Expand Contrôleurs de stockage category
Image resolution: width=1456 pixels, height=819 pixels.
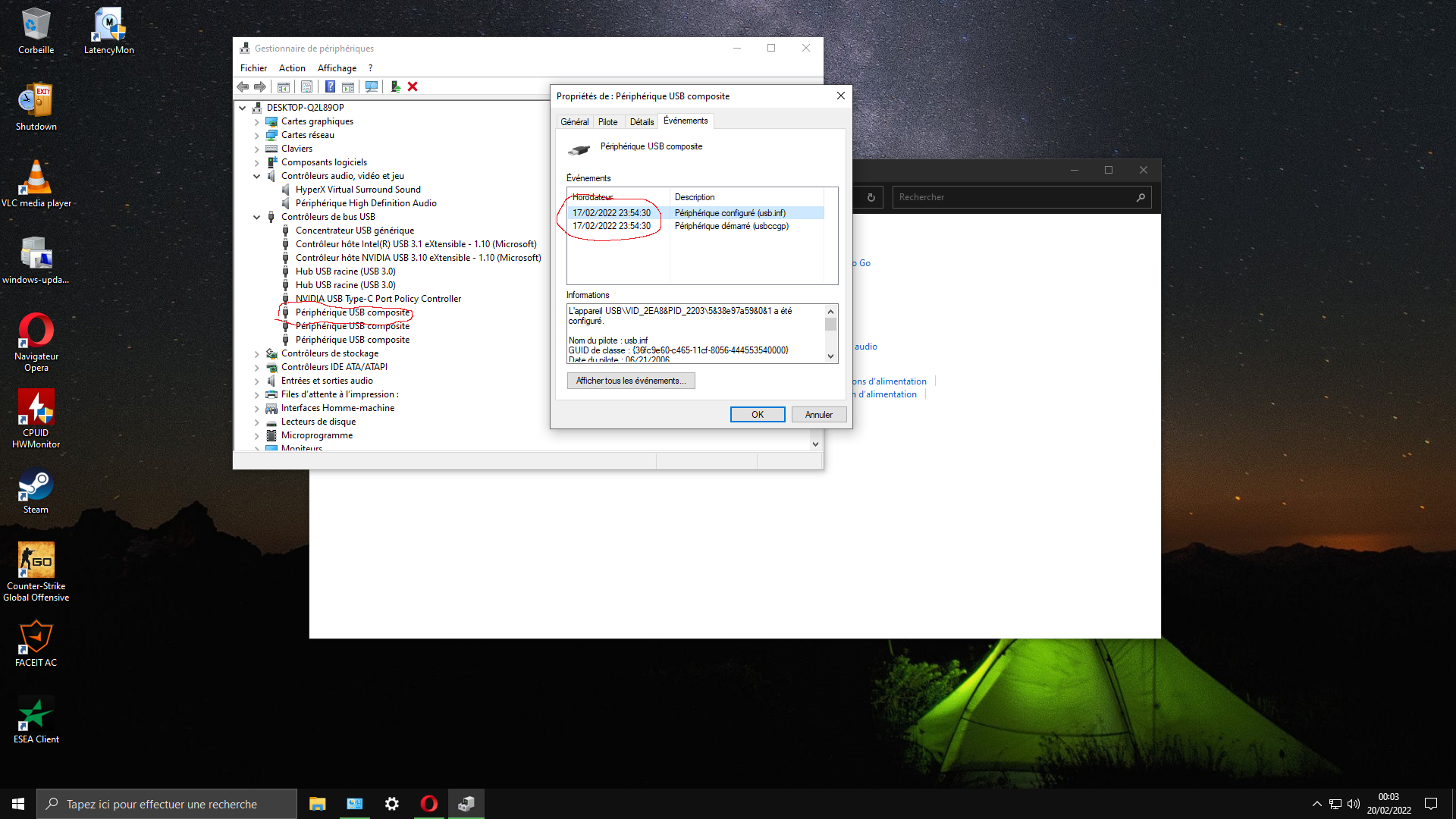pos(256,353)
